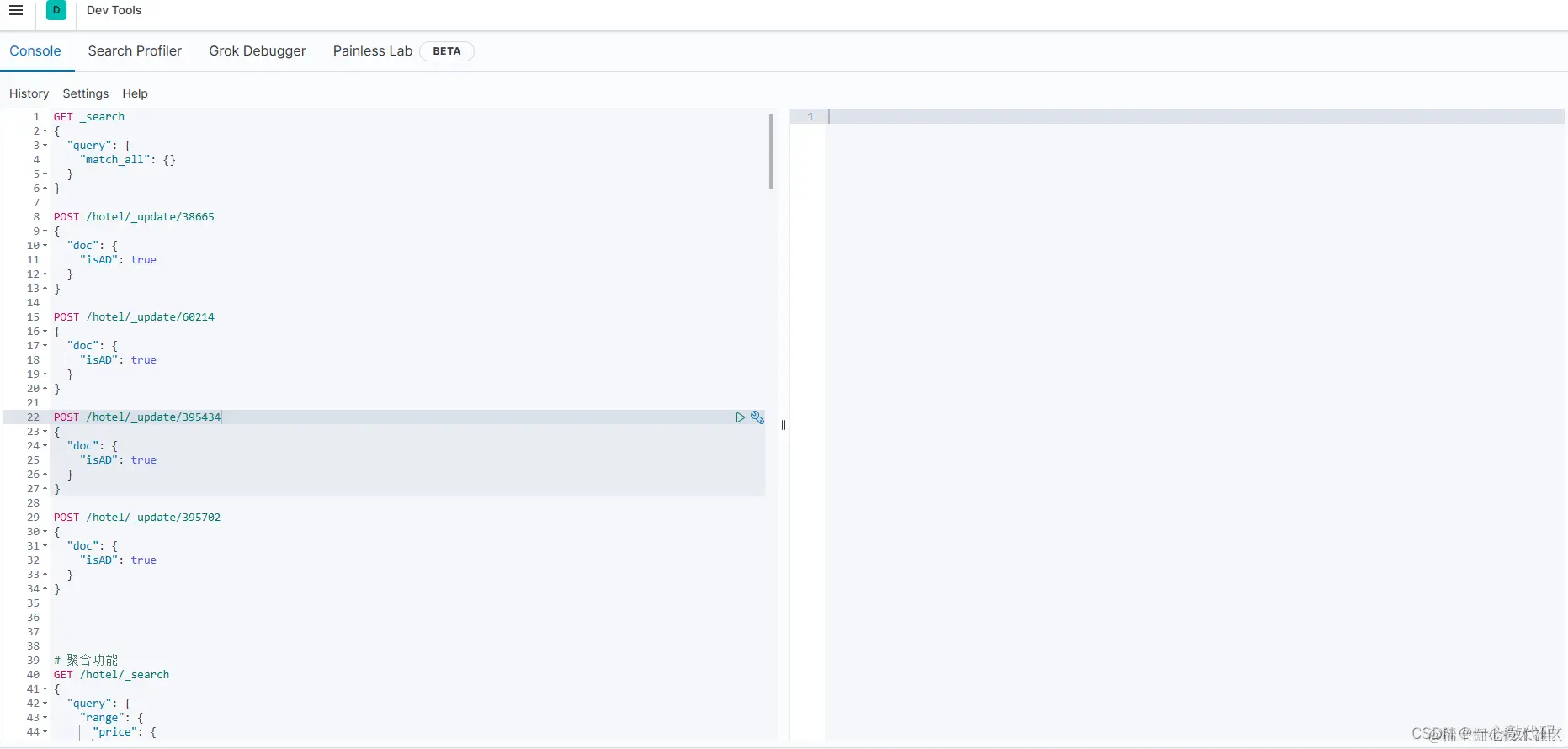Switch to the Console tab
Viewport: 1568px width, 749px height.
[35, 50]
